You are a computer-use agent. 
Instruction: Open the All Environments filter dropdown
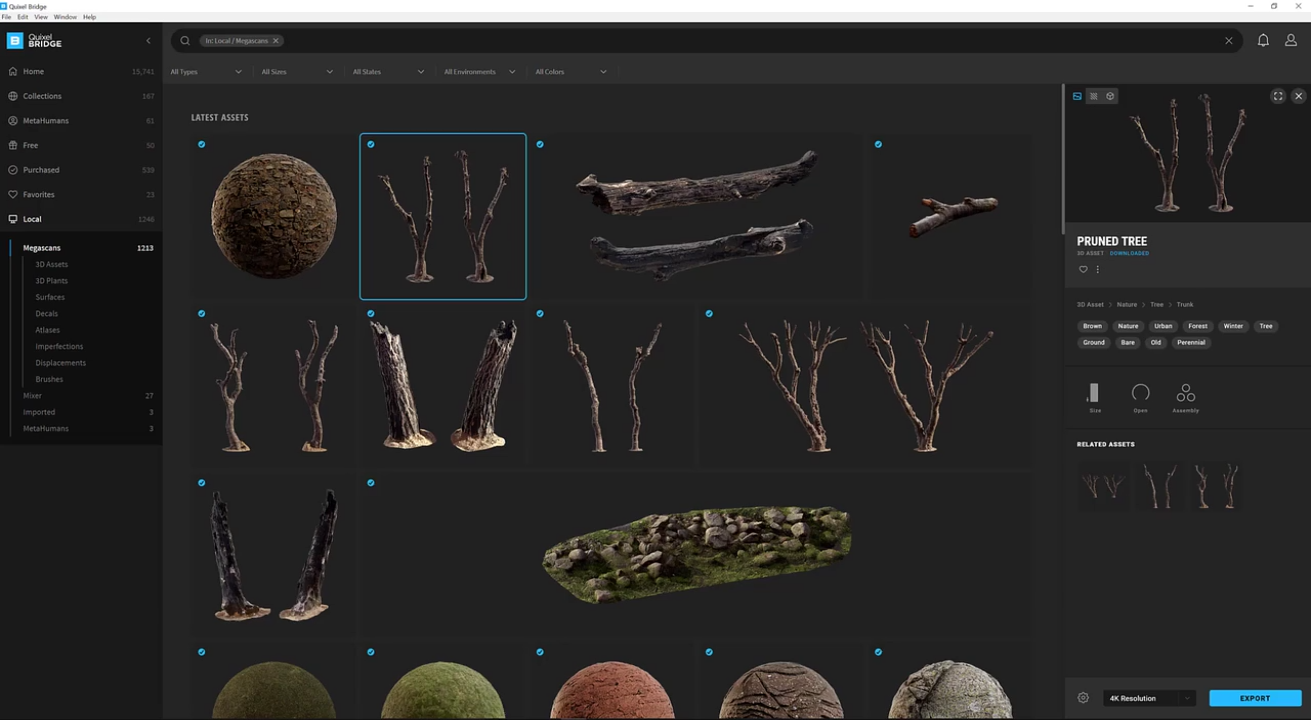pyautogui.click(x=480, y=72)
